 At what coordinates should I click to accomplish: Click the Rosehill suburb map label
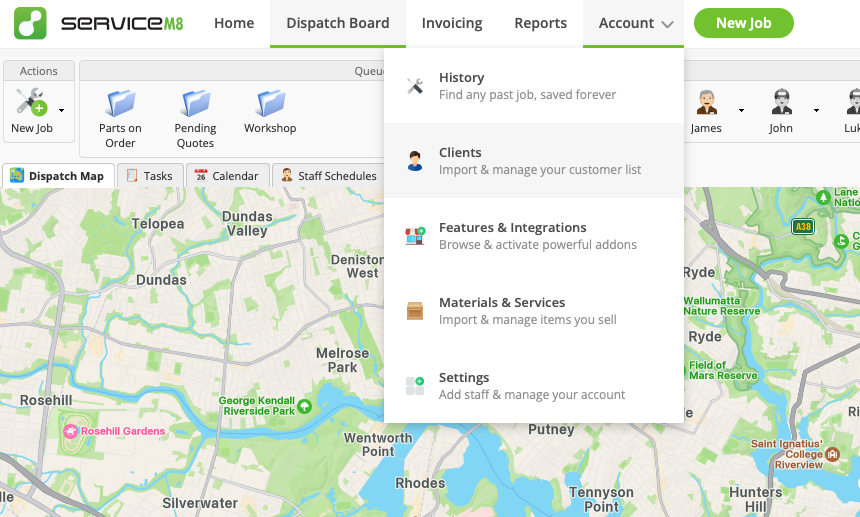[x=46, y=400]
